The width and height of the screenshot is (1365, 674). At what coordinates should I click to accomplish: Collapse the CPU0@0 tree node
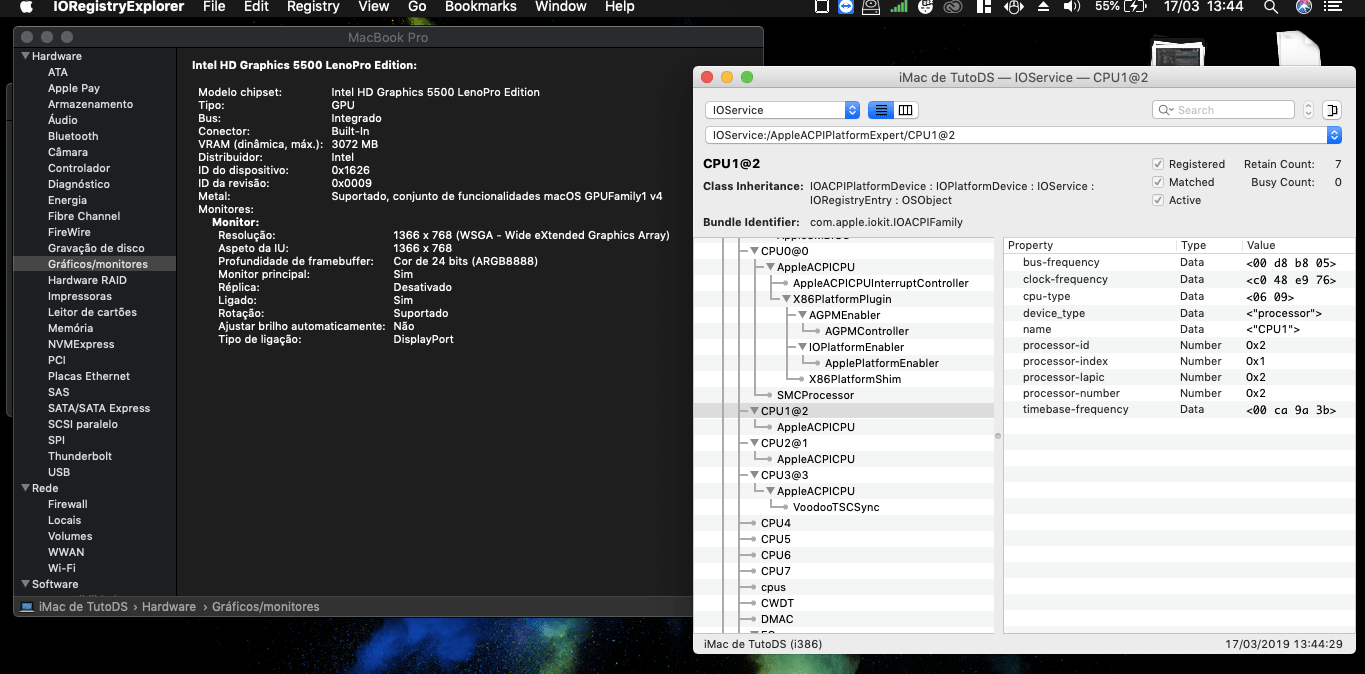pos(753,251)
